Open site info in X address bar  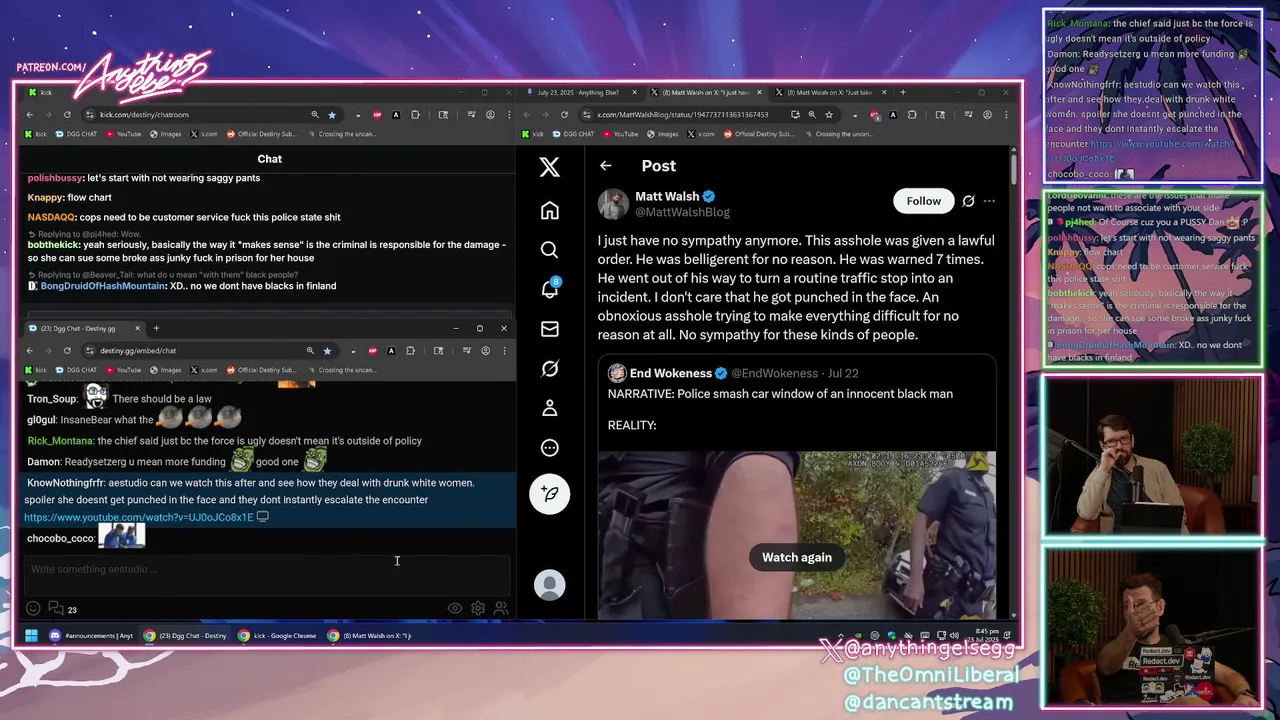(x=587, y=115)
